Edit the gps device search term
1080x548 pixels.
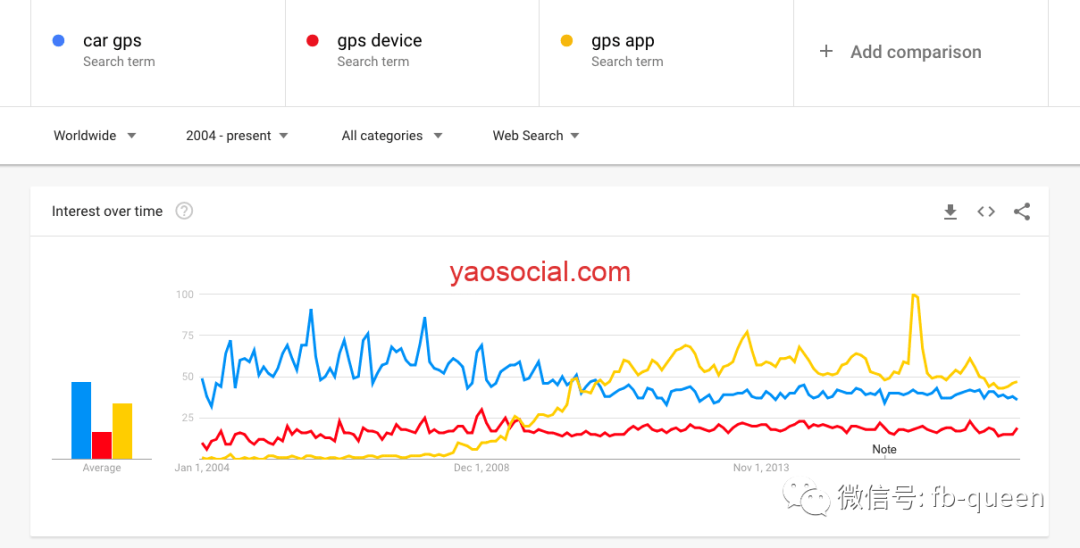379,41
